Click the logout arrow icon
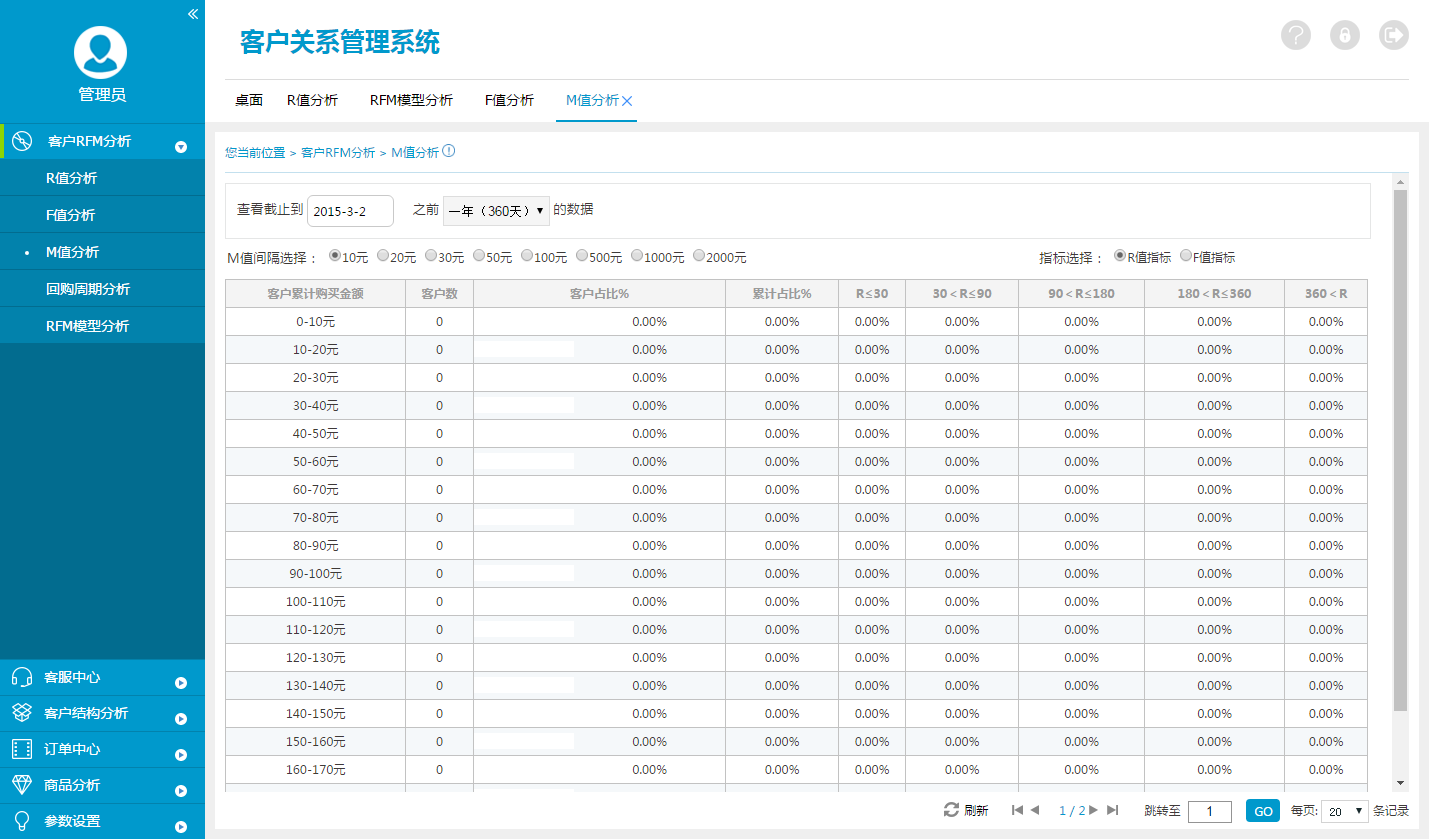This screenshot has width=1429, height=839. [x=1393, y=35]
